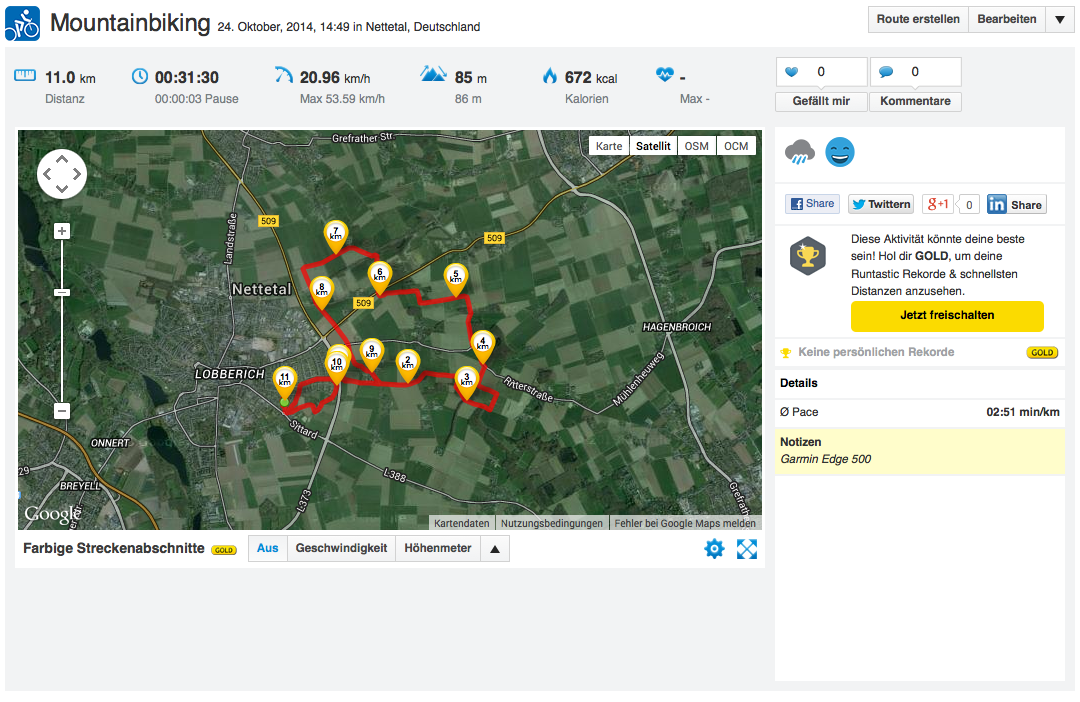Image resolution: width=1080 pixels, height=702 pixels.
Task: Switch map to Karte view
Action: 609,146
